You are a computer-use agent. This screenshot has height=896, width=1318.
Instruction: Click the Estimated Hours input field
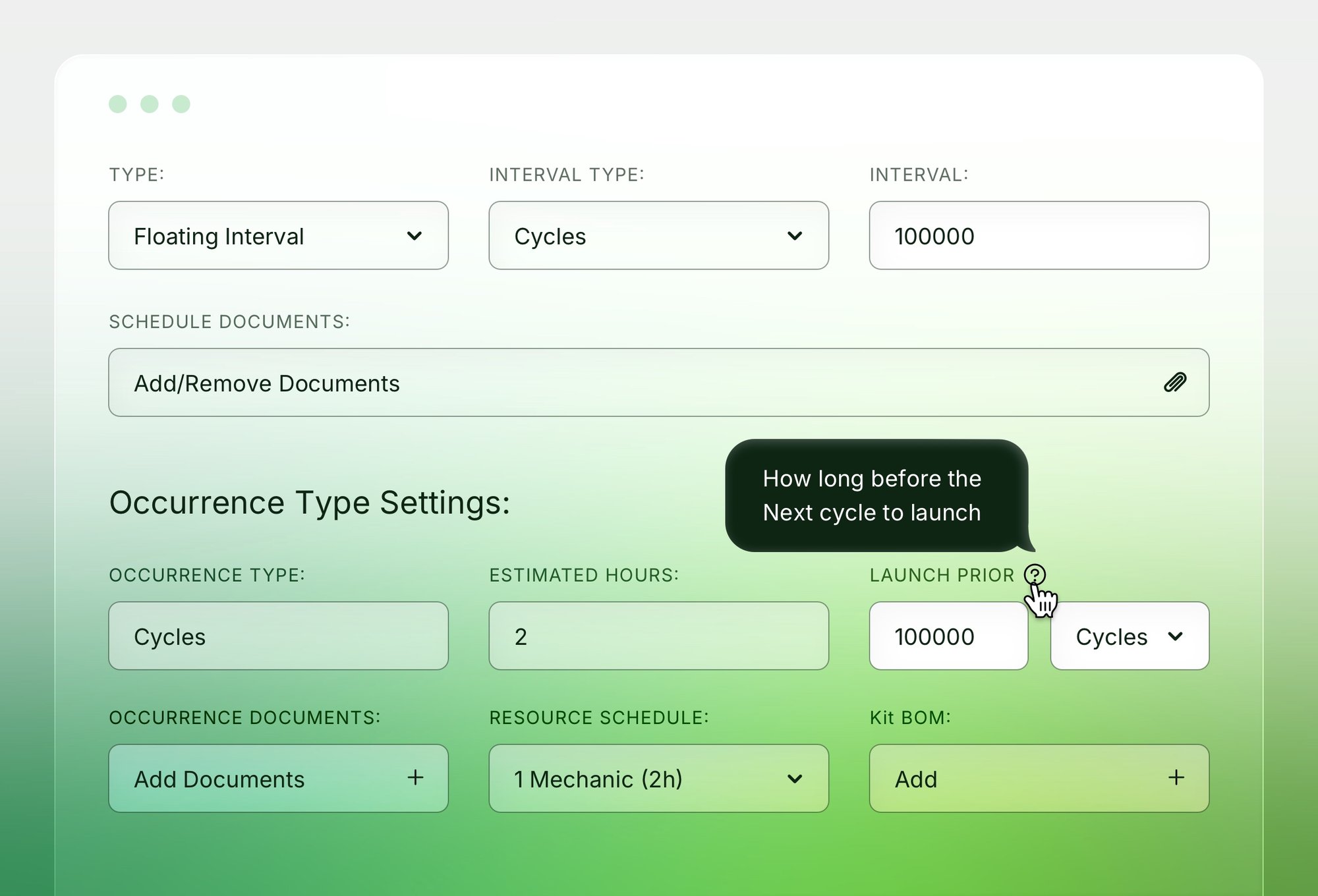tap(658, 636)
